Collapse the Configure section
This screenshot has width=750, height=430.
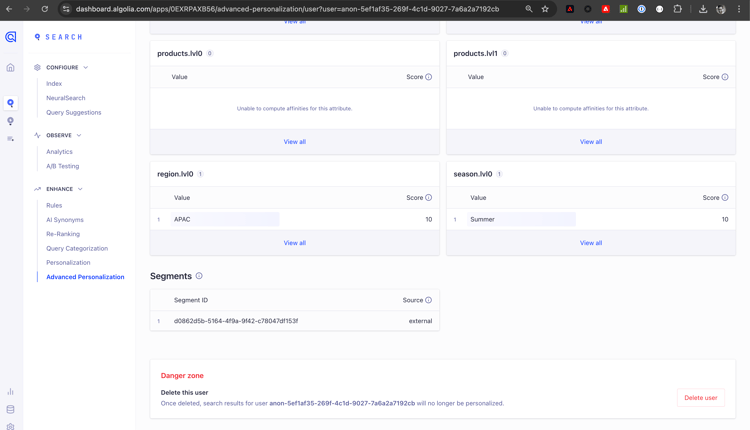86,68
